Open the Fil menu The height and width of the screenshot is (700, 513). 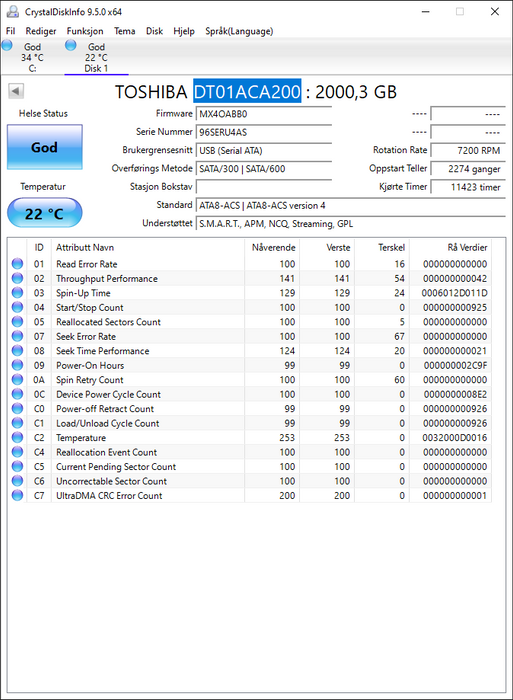(x=10, y=31)
